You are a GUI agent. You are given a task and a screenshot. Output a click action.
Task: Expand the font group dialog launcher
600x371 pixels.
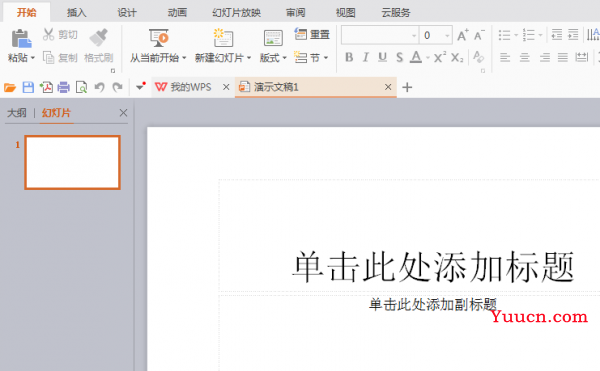pyautogui.click(x=483, y=71)
